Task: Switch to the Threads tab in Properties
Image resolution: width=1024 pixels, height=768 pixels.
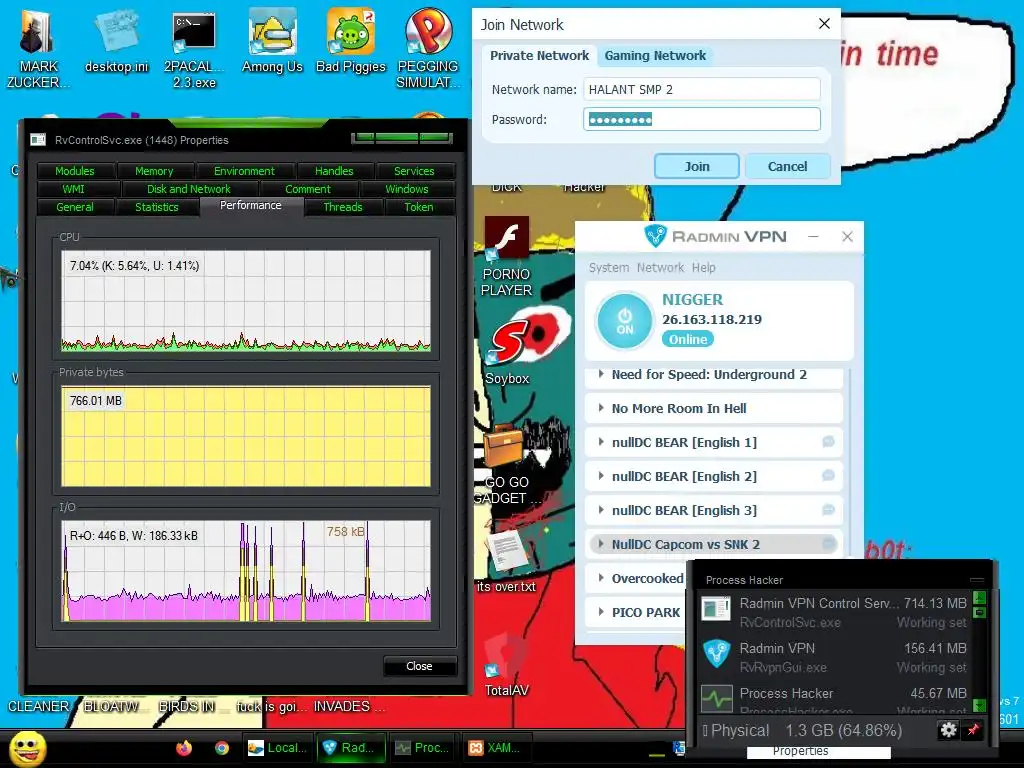Action: [342, 207]
